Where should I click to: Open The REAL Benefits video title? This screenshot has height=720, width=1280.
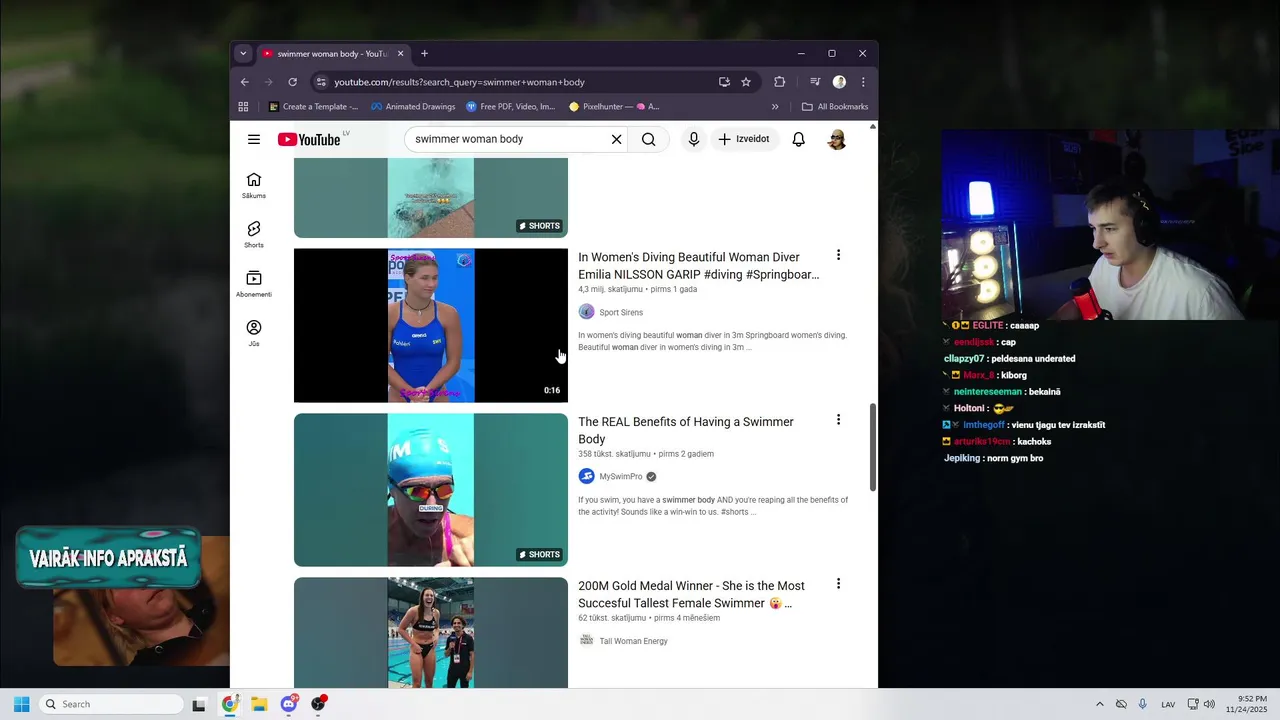(686, 430)
